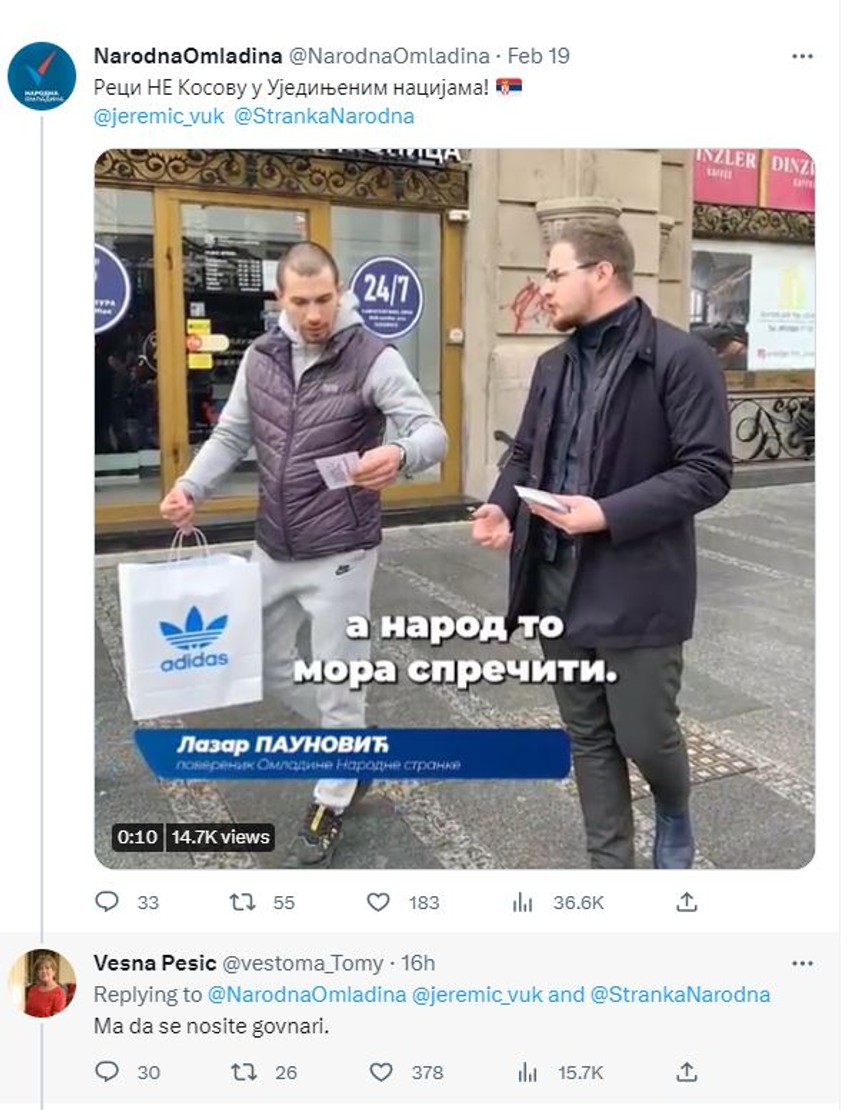Share Vesna Pesic's reply
The image size is (850, 1110).
pos(687,1071)
